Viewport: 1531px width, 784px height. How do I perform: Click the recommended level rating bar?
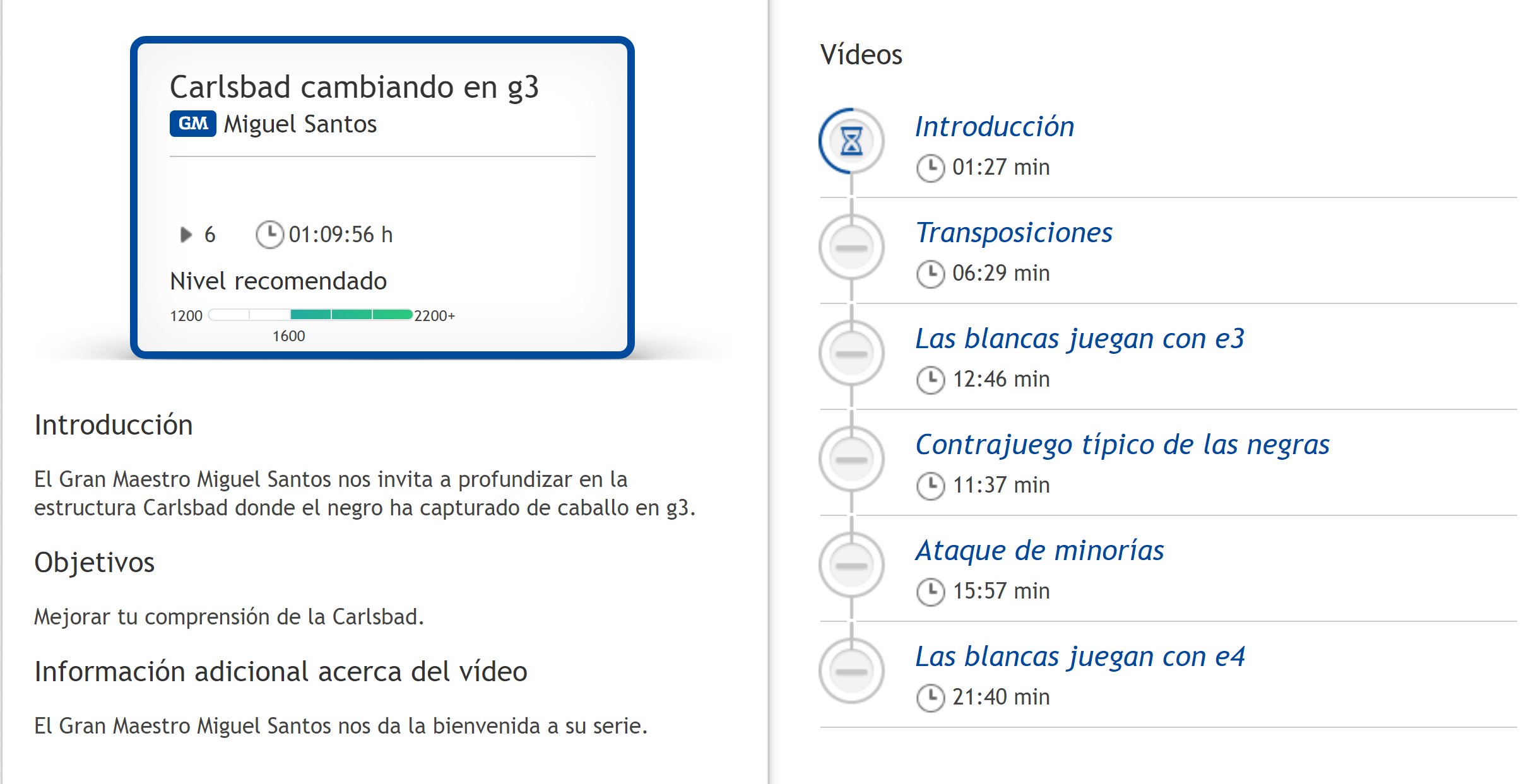click(310, 315)
